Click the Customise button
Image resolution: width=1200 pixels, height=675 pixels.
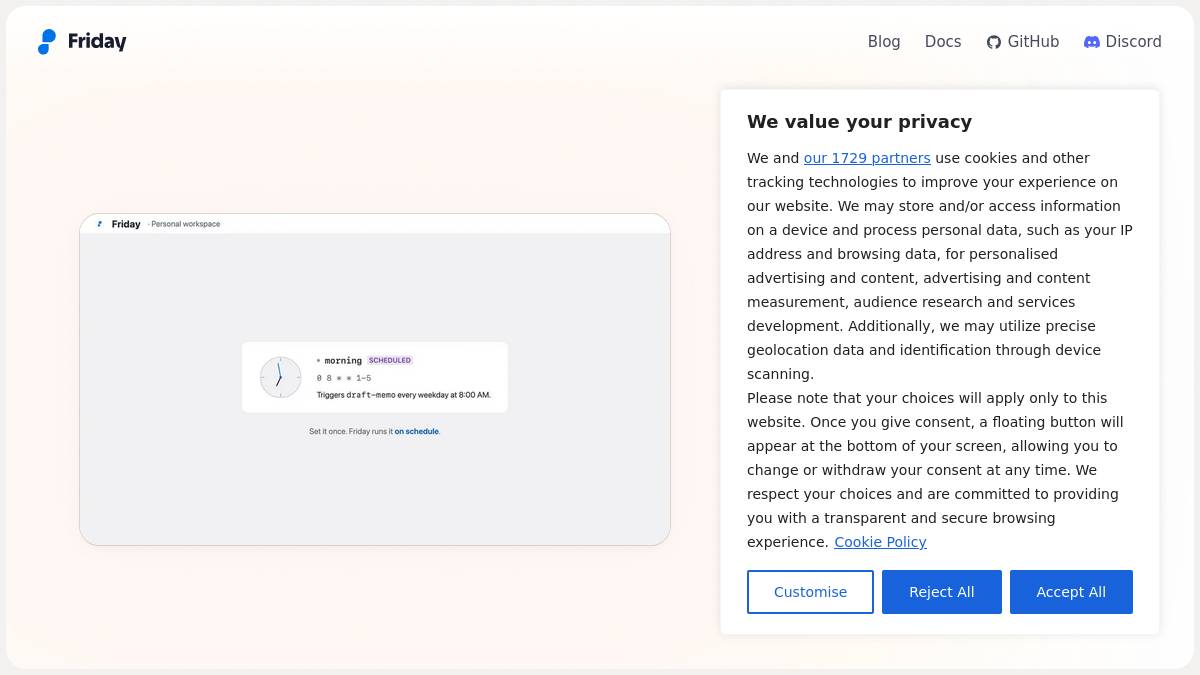coord(810,592)
